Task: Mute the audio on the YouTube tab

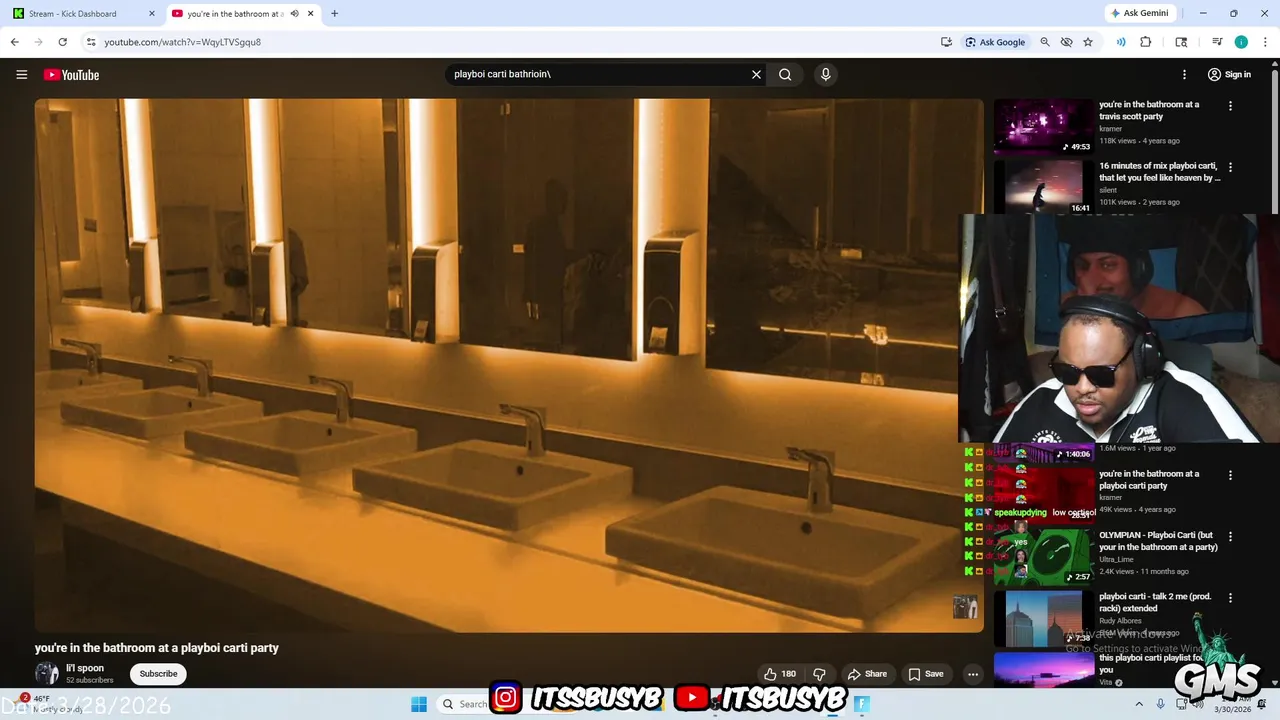Action: (x=294, y=14)
